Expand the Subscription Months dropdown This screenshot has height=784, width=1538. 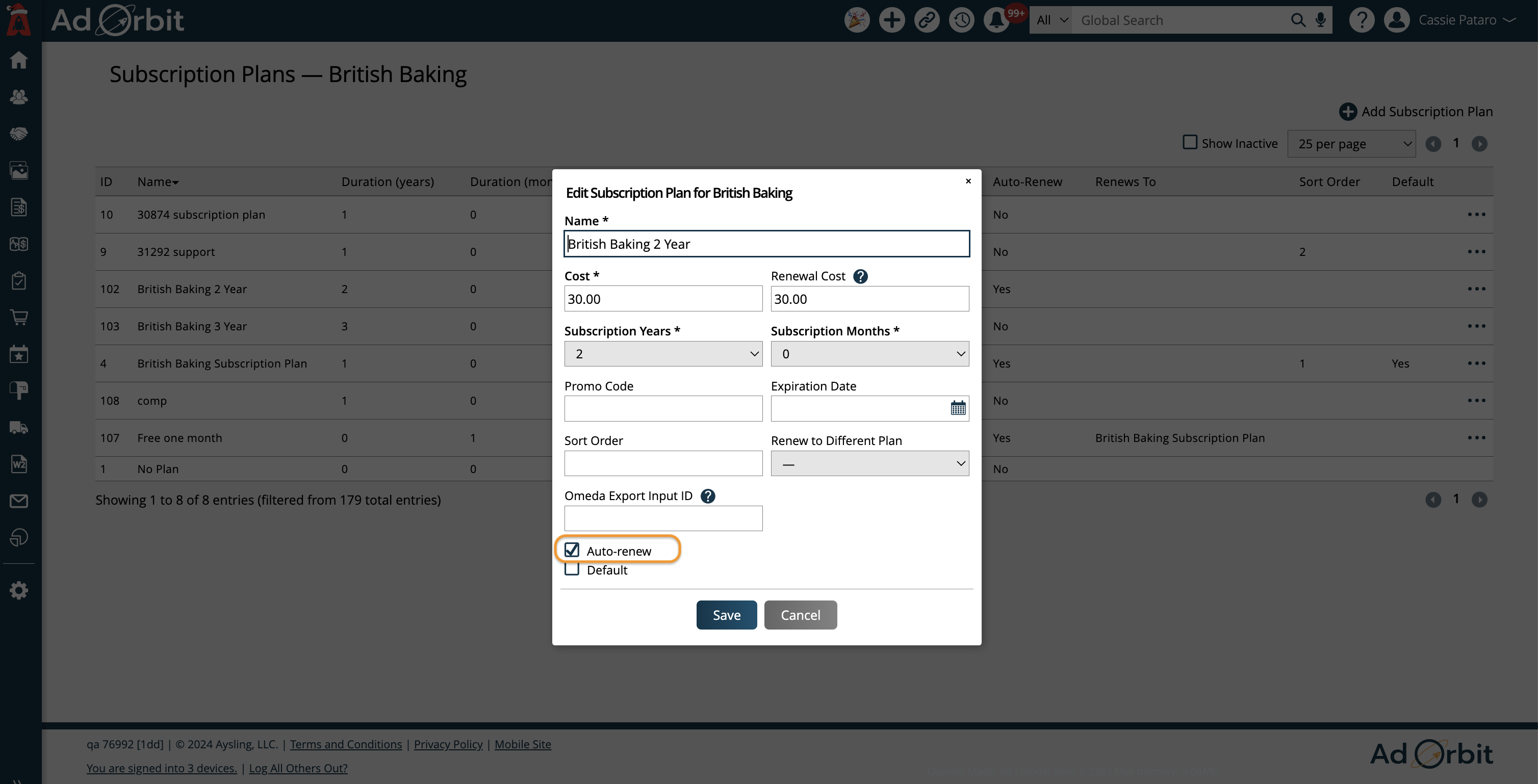[869, 354]
